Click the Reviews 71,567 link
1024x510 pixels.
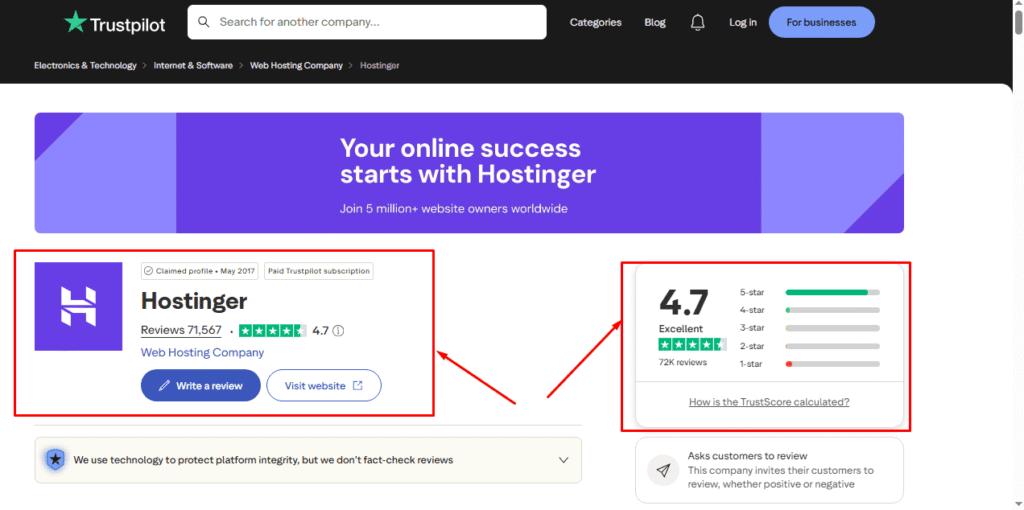point(182,330)
